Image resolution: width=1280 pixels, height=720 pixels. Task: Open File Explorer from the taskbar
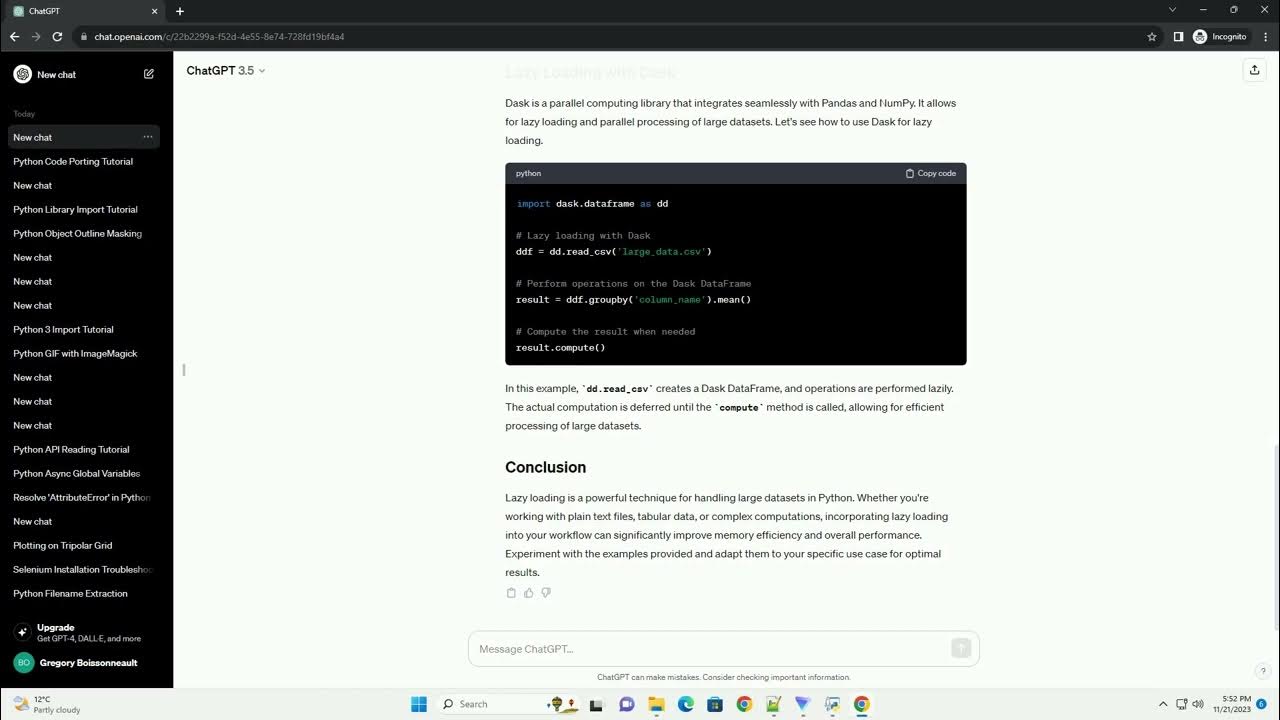click(x=657, y=704)
